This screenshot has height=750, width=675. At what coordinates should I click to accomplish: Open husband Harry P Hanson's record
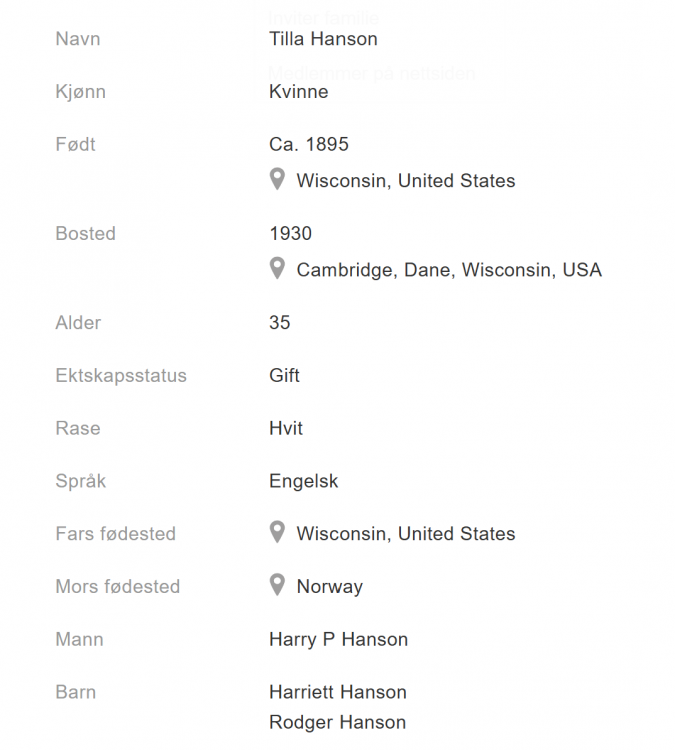point(338,640)
